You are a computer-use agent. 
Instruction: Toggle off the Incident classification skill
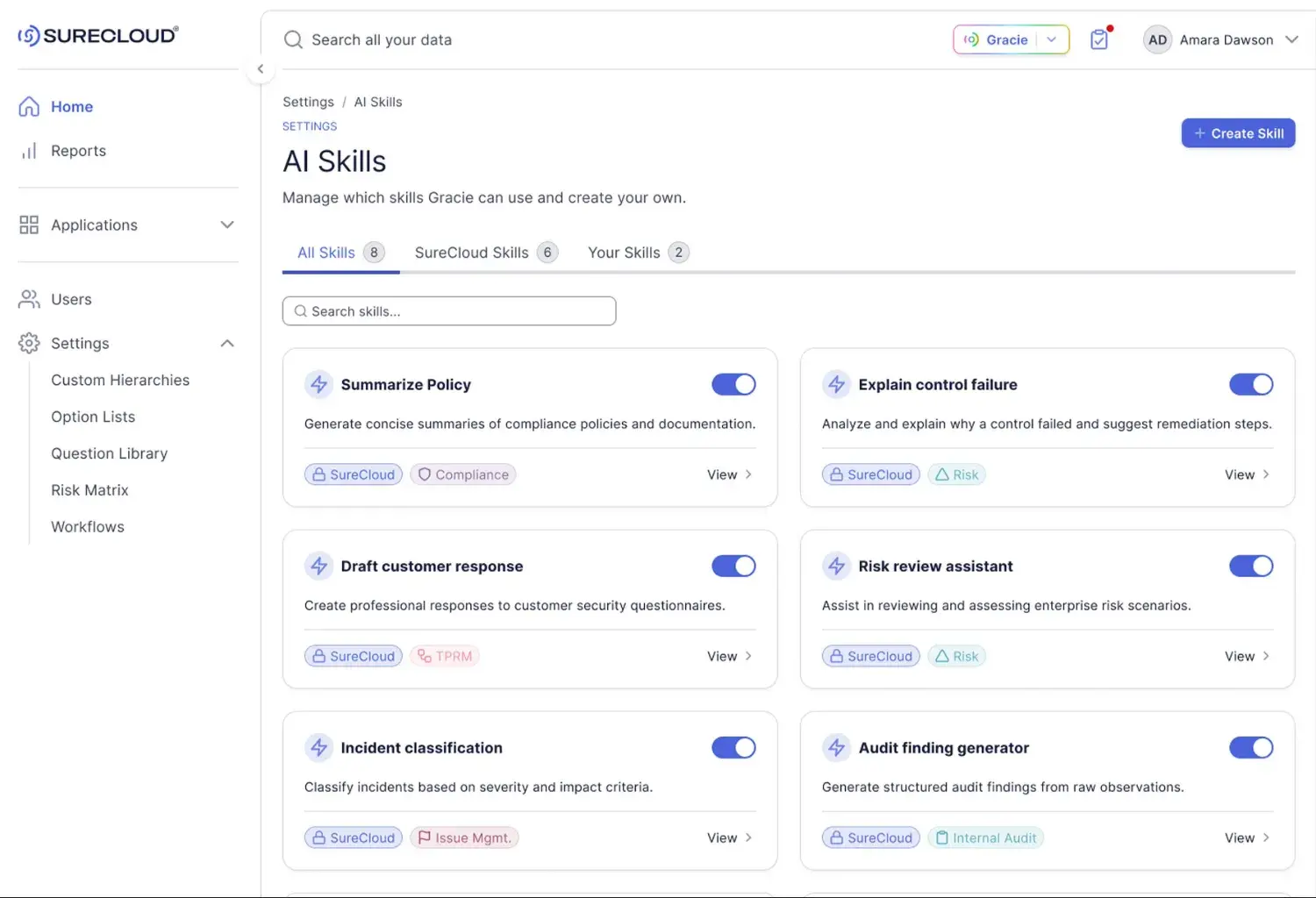click(733, 747)
